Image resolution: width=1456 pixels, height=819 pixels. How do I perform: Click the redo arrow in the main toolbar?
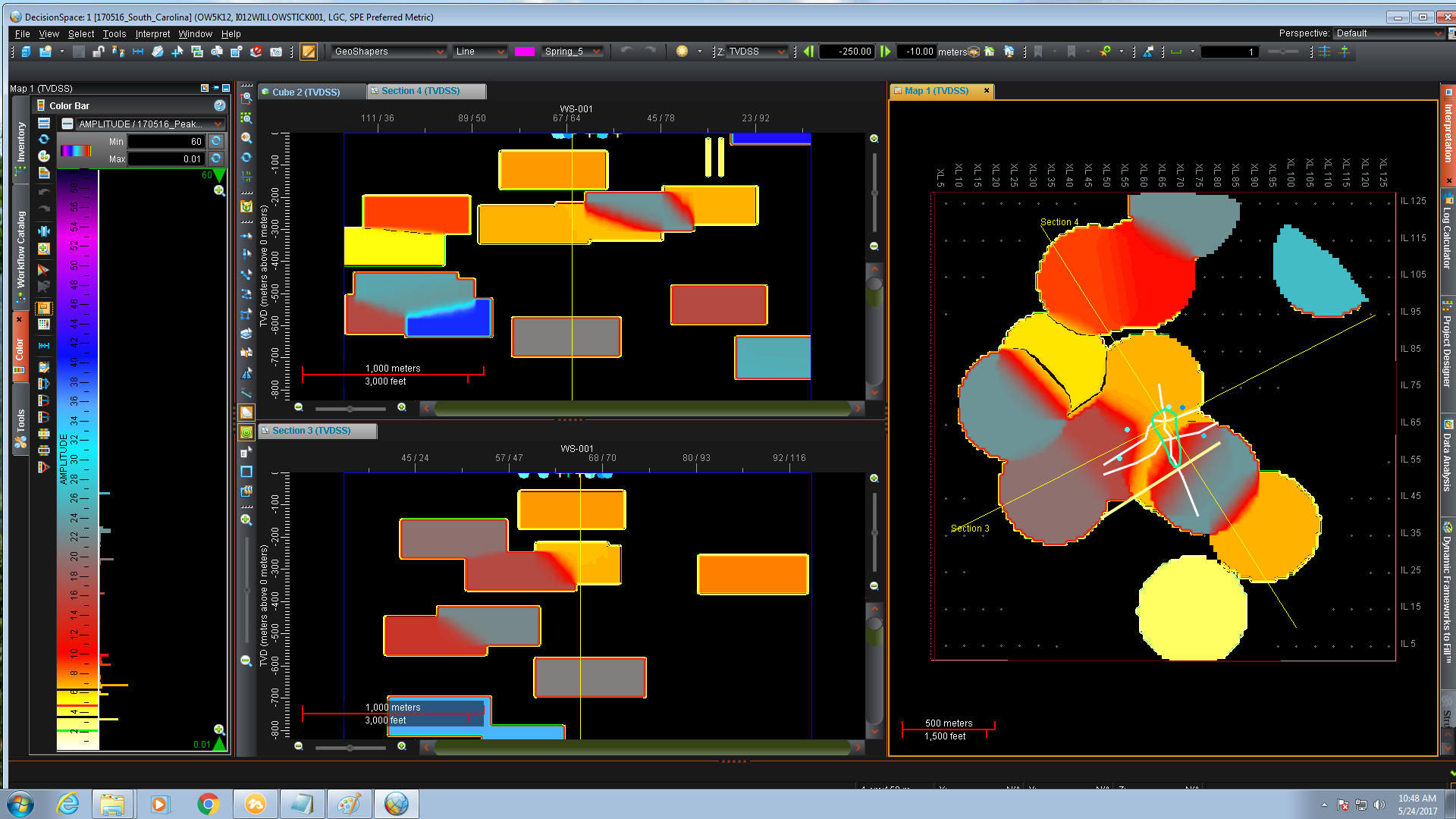pyautogui.click(x=650, y=51)
